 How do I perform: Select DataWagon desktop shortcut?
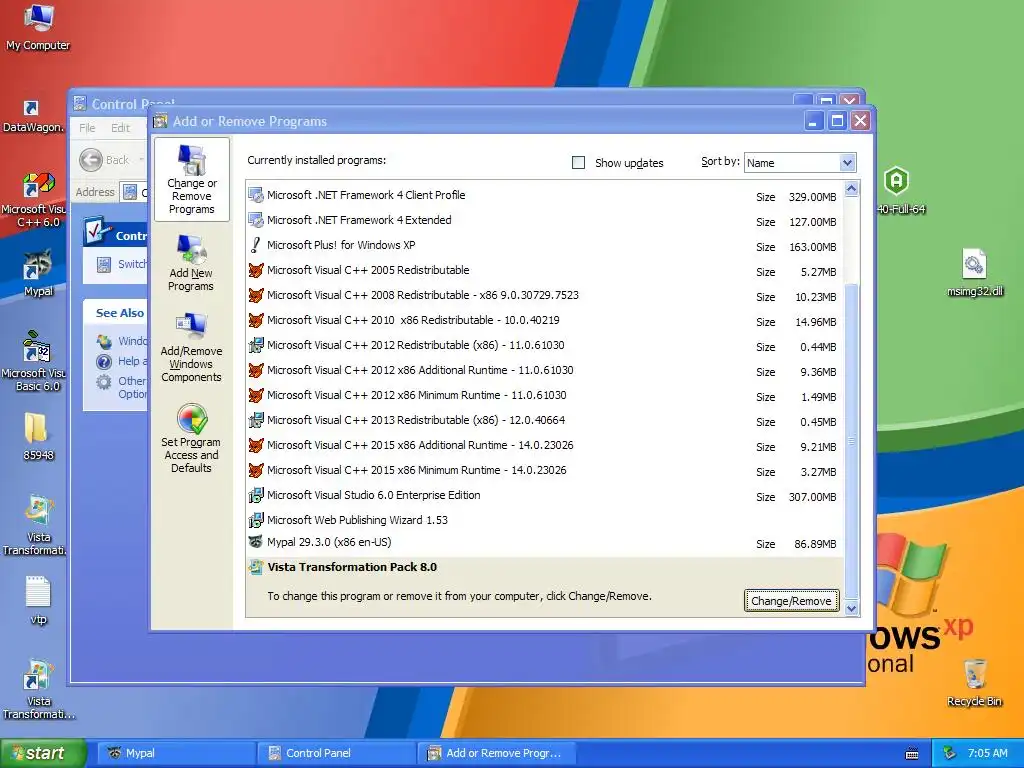point(33,116)
